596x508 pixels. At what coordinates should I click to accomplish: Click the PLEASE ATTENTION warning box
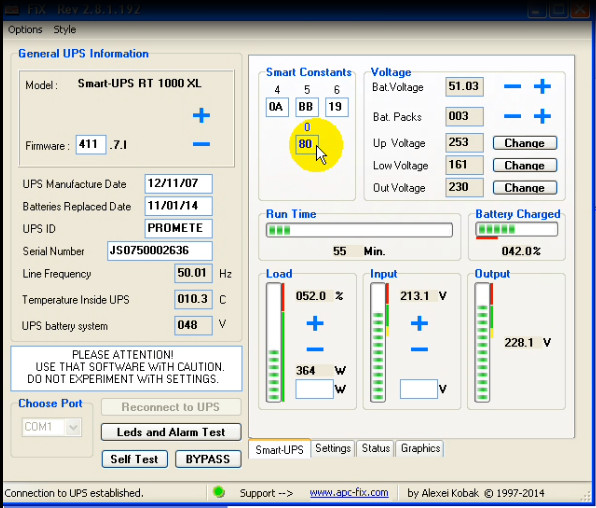(126, 368)
